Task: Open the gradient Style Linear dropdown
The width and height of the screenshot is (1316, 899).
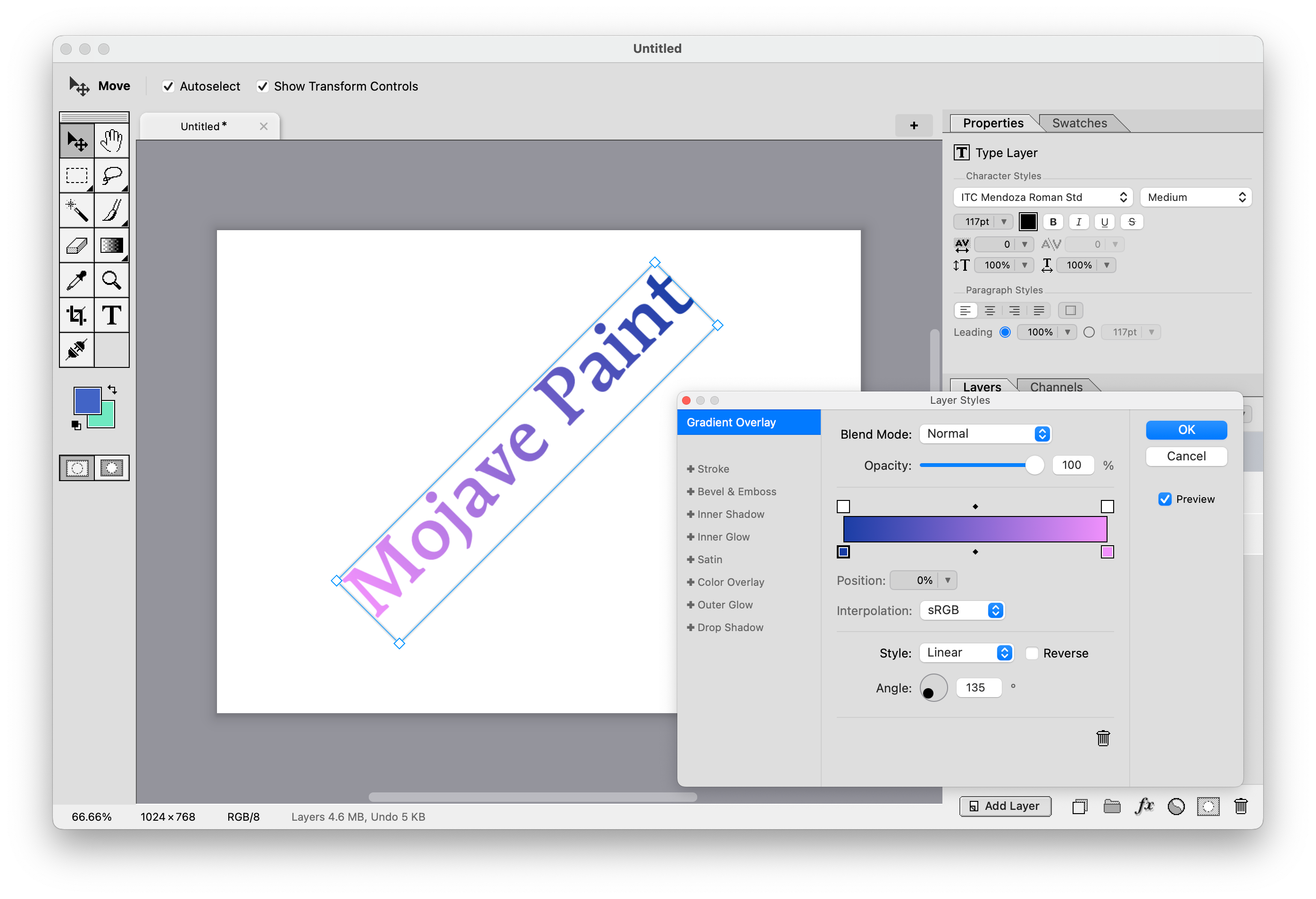Action: [x=966, y=653]
